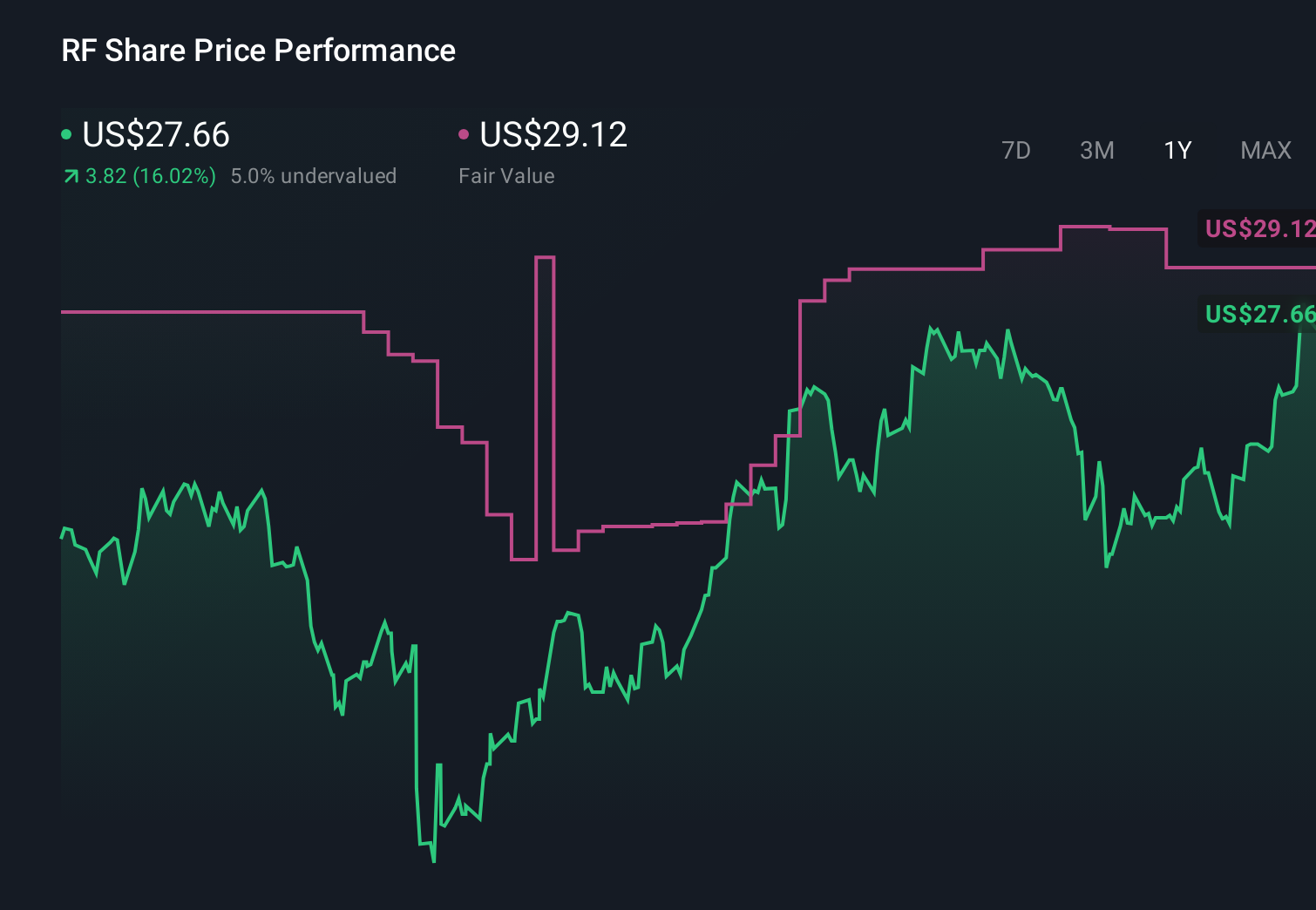
Task: Expand the share price change details
Action: pos(149,175)
